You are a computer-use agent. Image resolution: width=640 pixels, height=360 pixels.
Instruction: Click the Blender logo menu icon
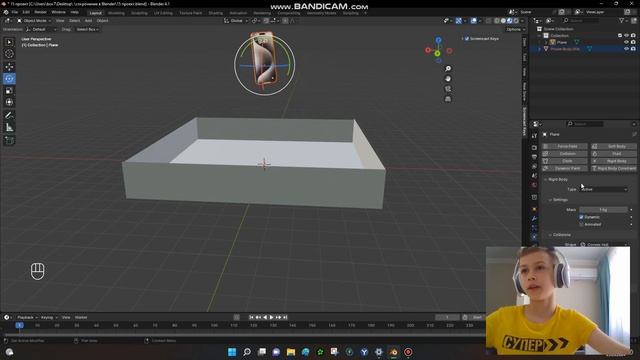coord(6,12)
